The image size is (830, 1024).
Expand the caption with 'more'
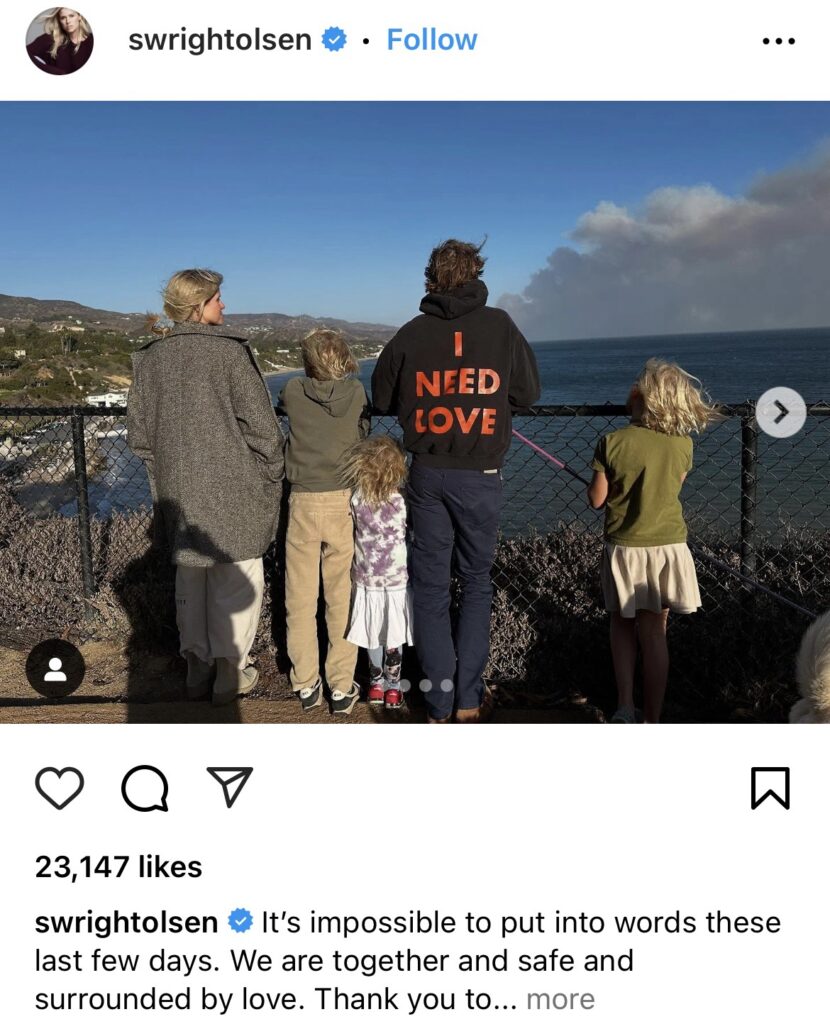click(x=560, y=1000)
